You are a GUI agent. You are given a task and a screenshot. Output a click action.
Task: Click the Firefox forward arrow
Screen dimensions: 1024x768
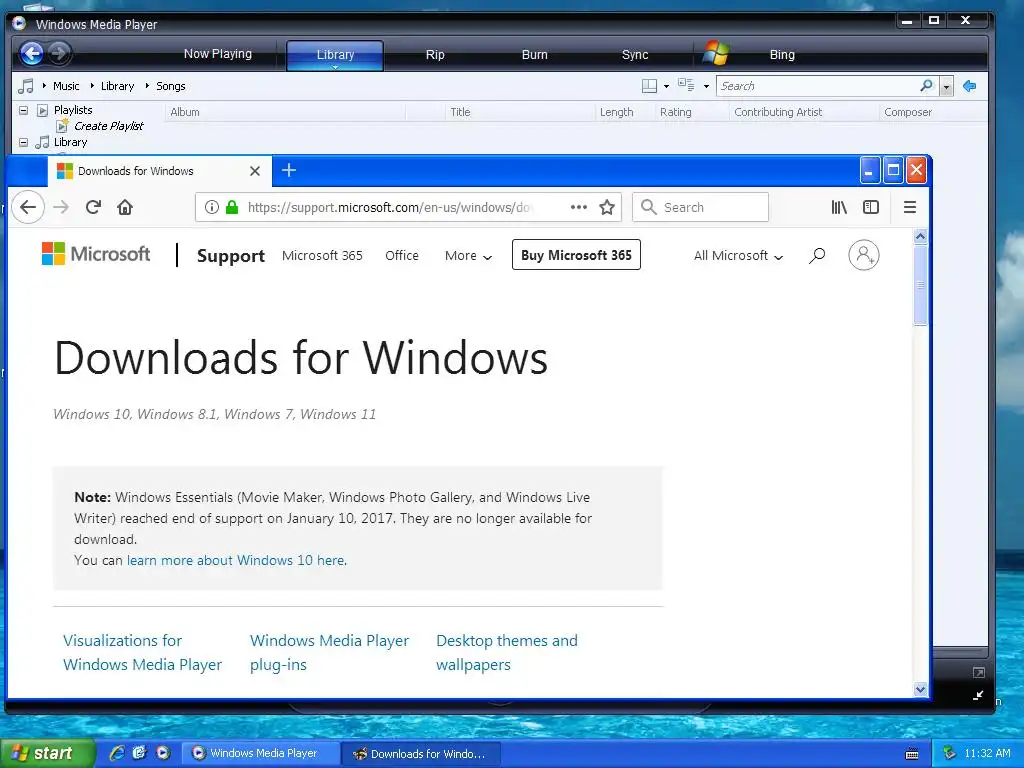point(61,207)
